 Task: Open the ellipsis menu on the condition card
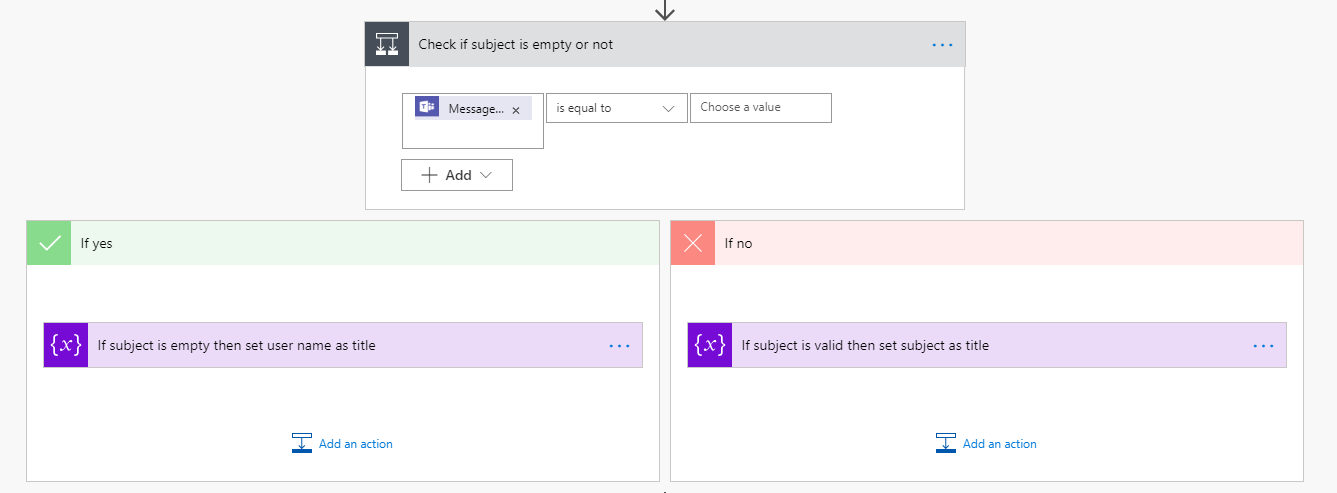click(942, 45)
